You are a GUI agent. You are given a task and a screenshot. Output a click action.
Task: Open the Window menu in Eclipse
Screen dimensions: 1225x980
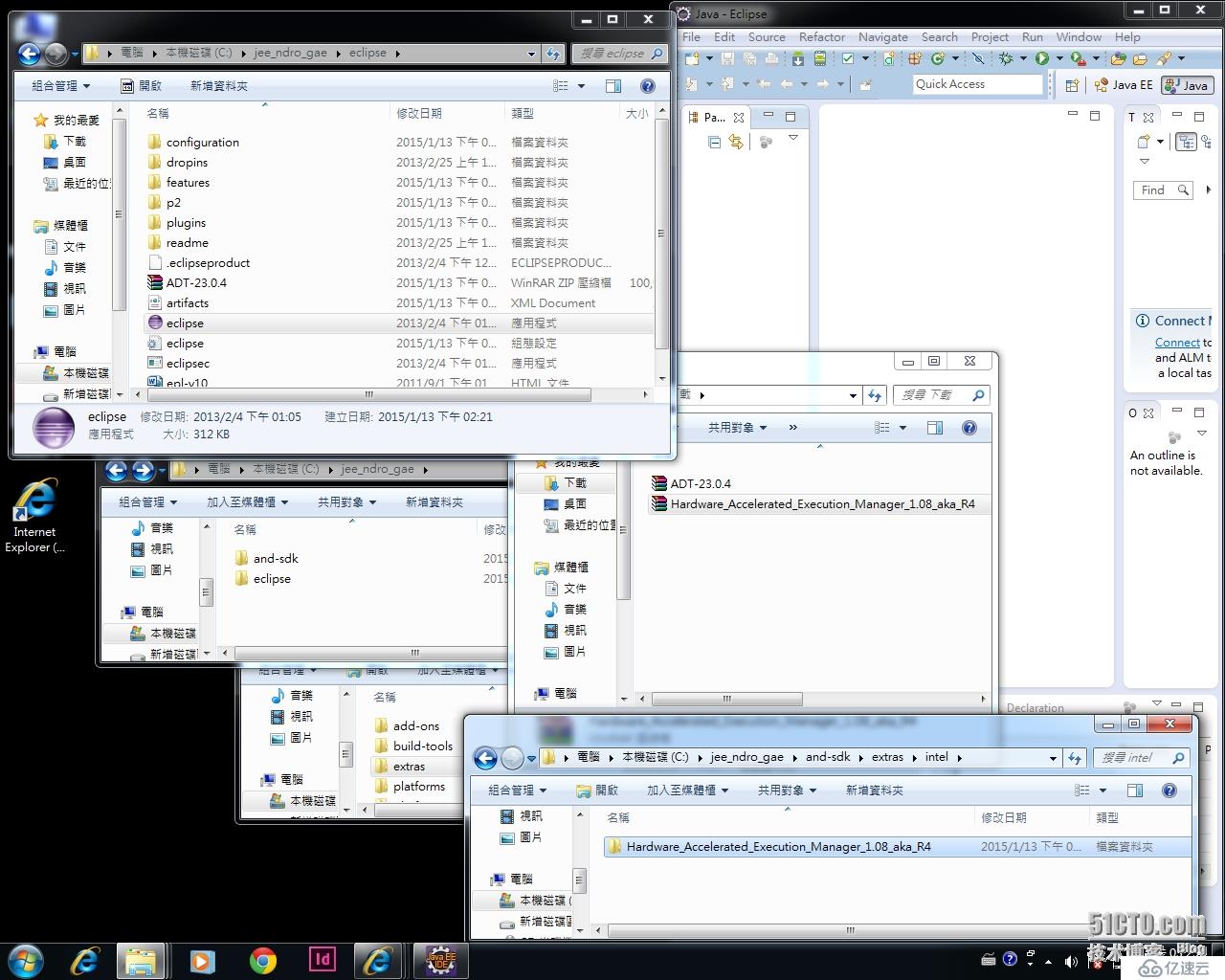pyautogui.click(x=1079, y=36)
